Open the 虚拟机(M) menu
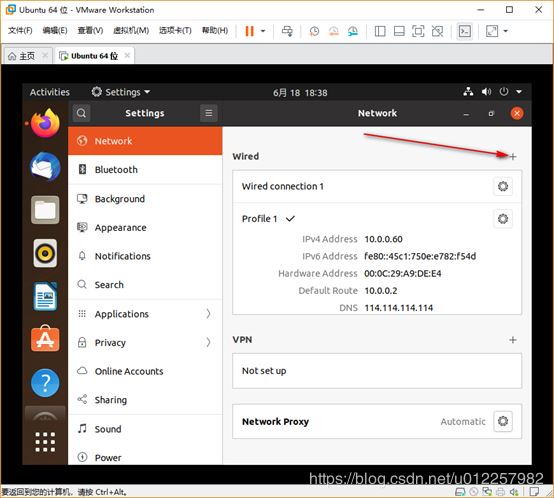554x498 pixels. [131, 30]
